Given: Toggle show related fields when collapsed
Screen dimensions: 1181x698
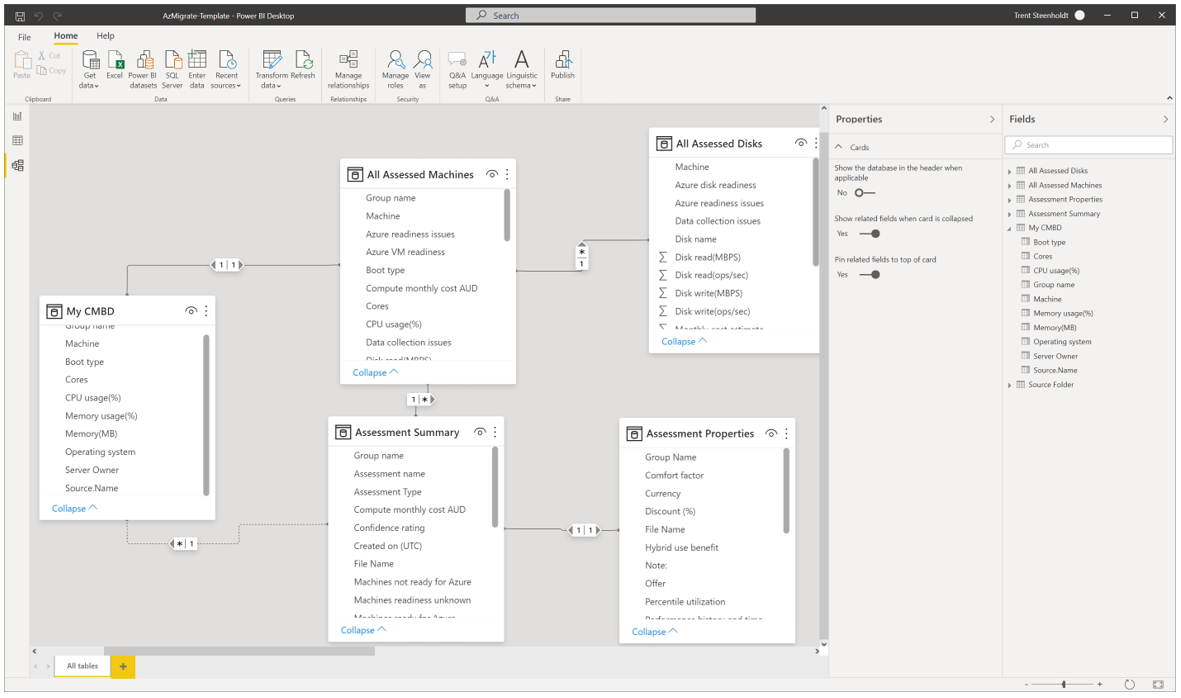Looking at the screenshot, I should 869,233.
